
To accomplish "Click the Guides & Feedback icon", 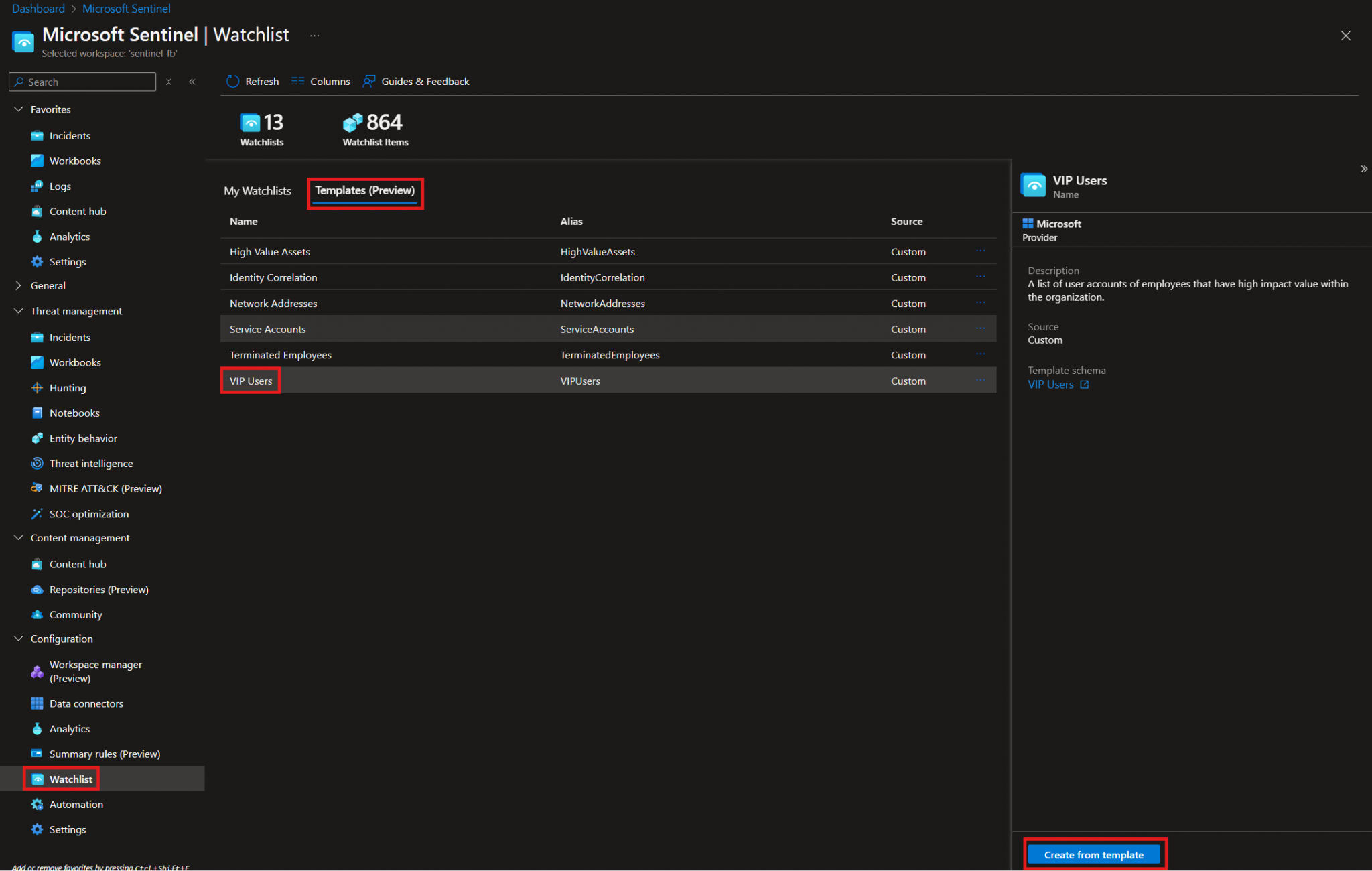I will point(369,81).
